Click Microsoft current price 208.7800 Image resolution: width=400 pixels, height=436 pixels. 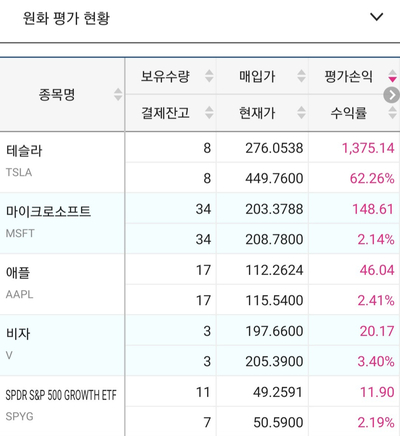274,239
